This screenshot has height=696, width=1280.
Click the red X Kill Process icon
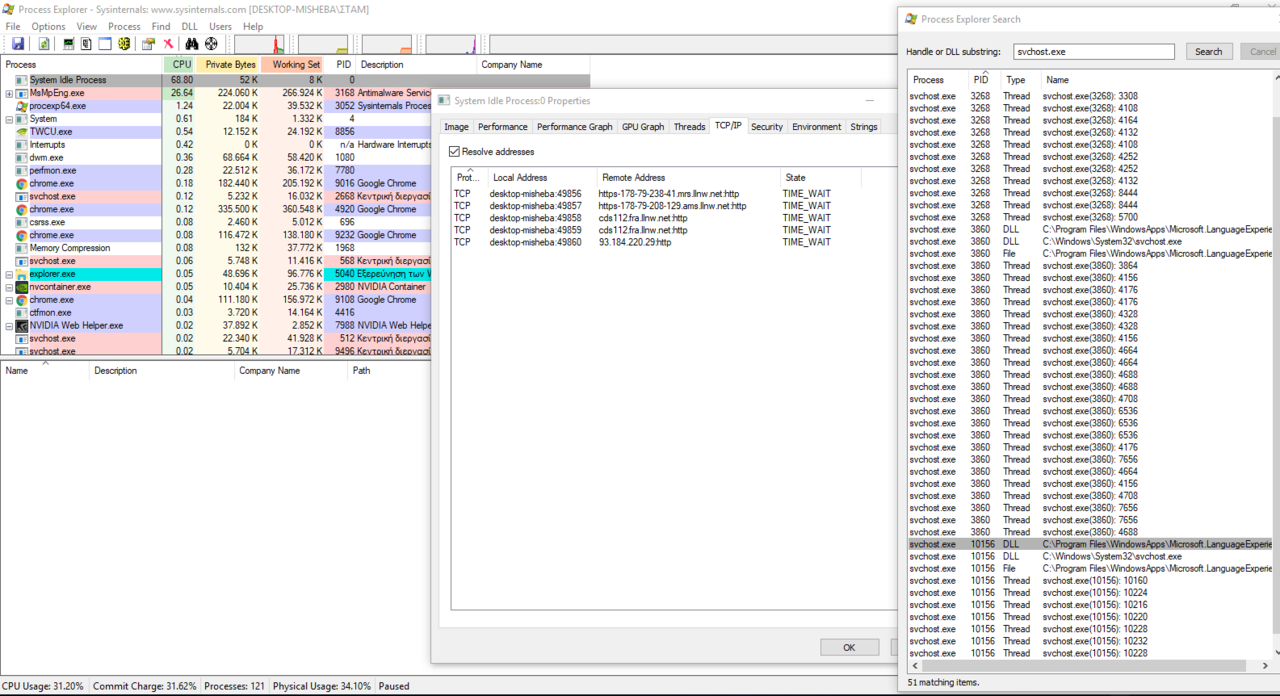tap(168, 44)
